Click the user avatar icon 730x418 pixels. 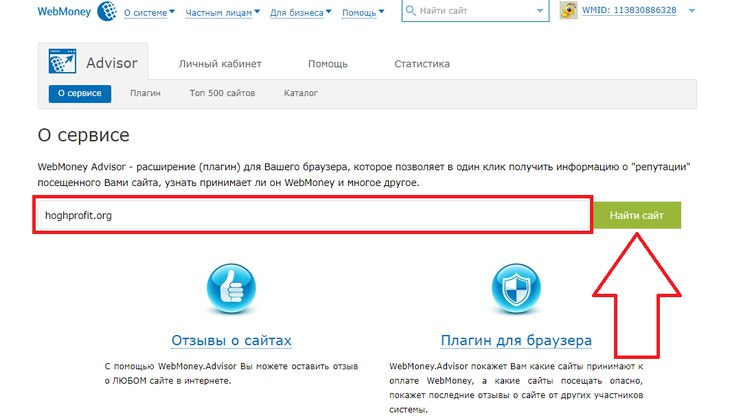[568, 10]
